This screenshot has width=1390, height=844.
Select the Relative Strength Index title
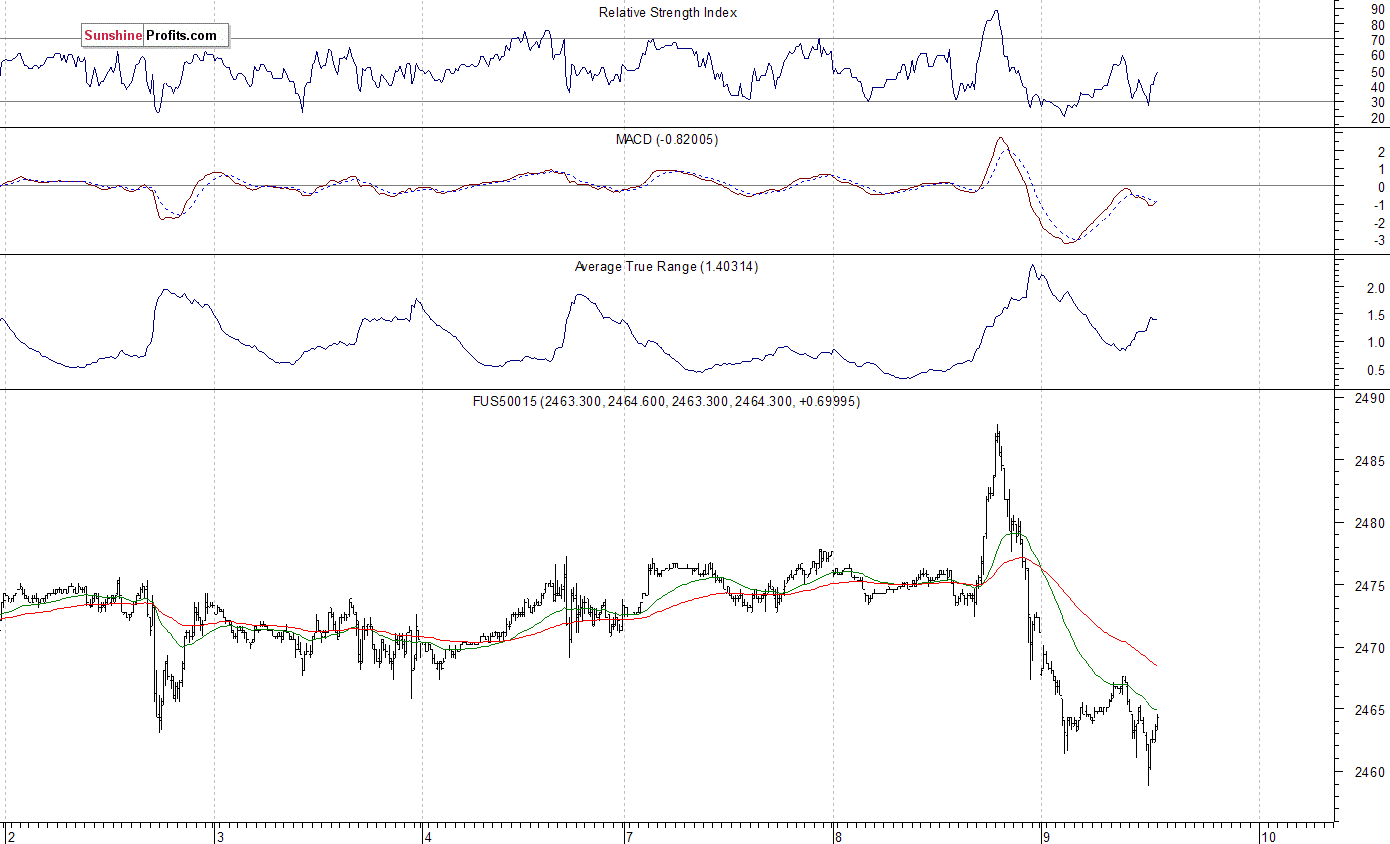(x=668, y=12)
